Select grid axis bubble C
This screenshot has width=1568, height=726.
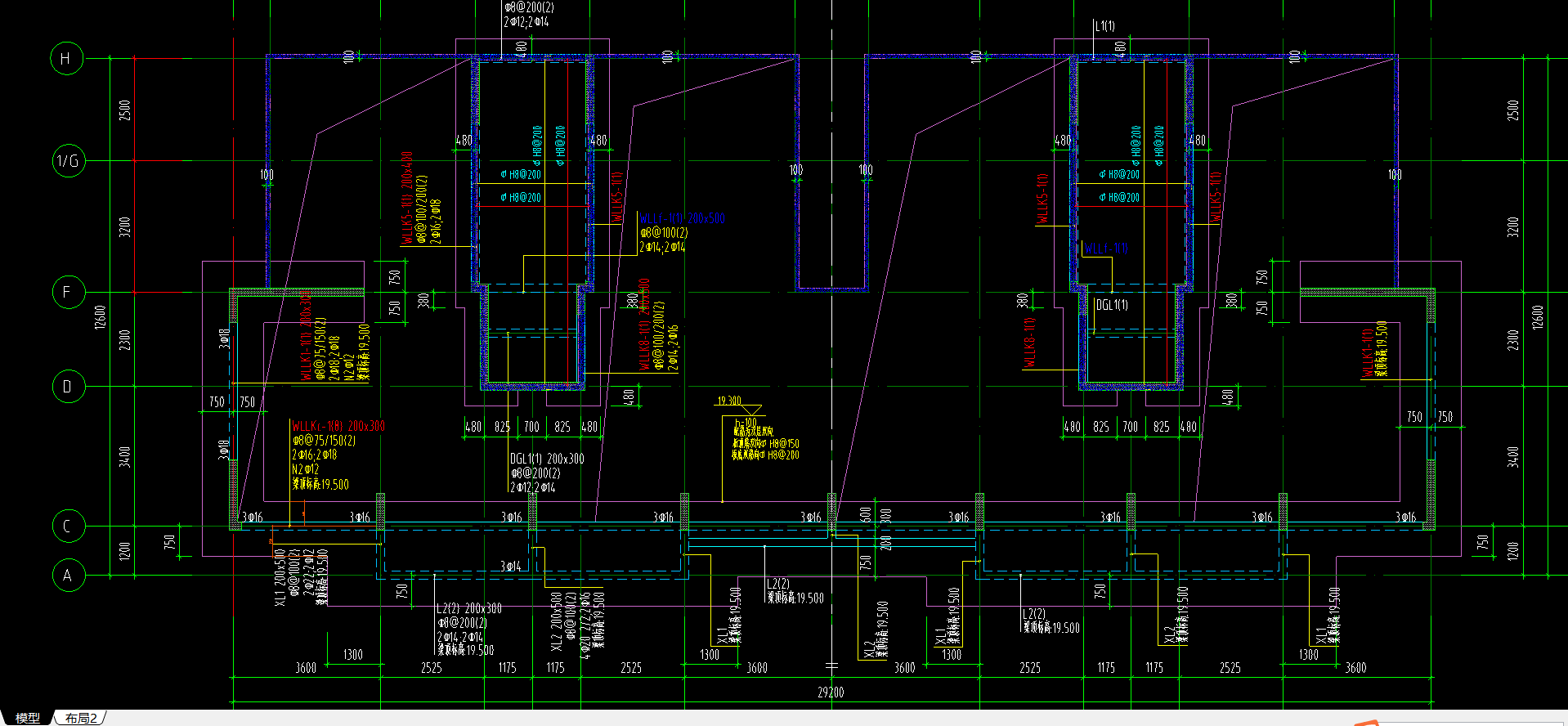pos(69,526)
